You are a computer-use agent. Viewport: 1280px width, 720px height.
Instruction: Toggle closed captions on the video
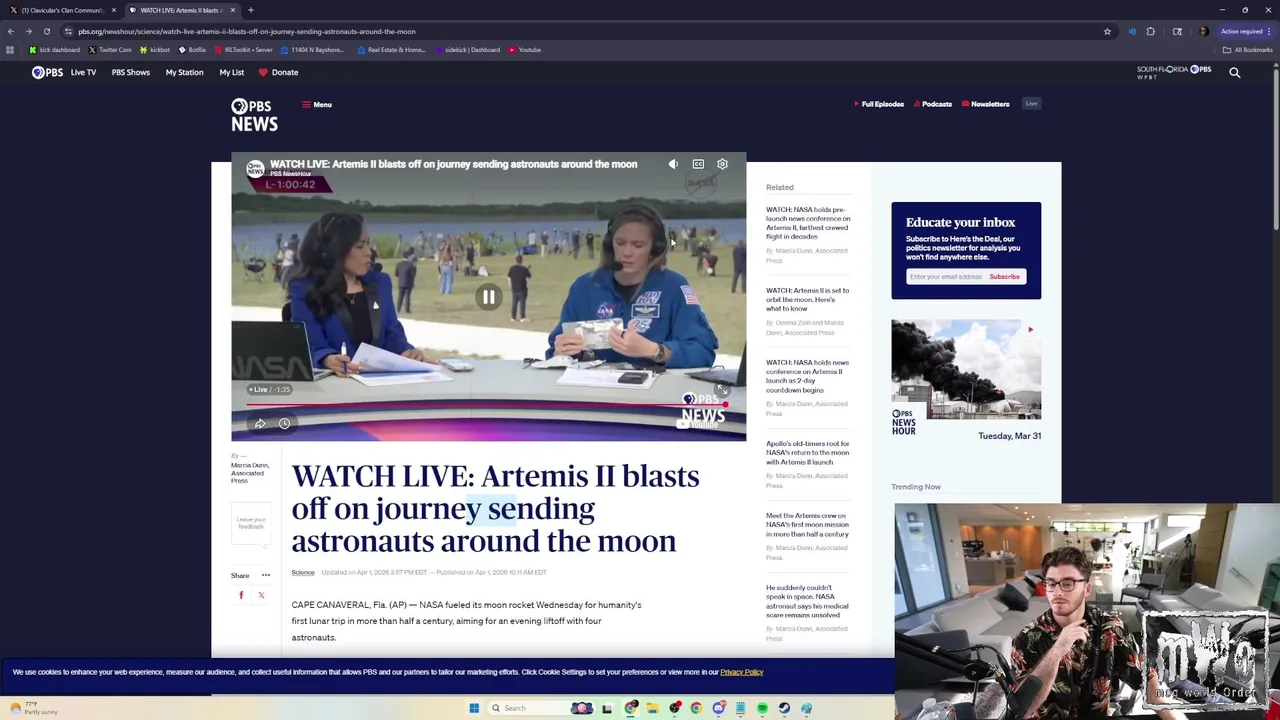point(698,164)
